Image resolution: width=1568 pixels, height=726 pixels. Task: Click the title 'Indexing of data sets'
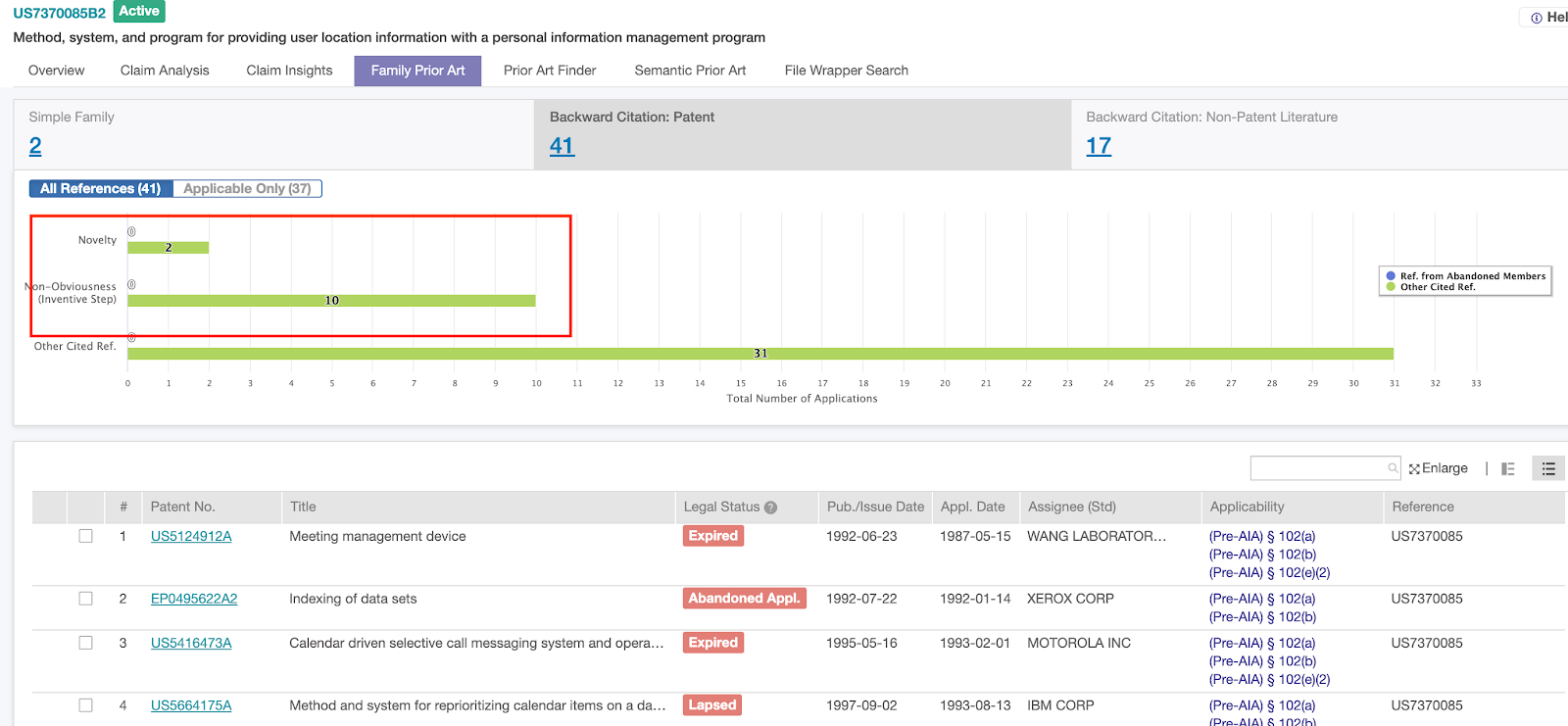point(353,599)
